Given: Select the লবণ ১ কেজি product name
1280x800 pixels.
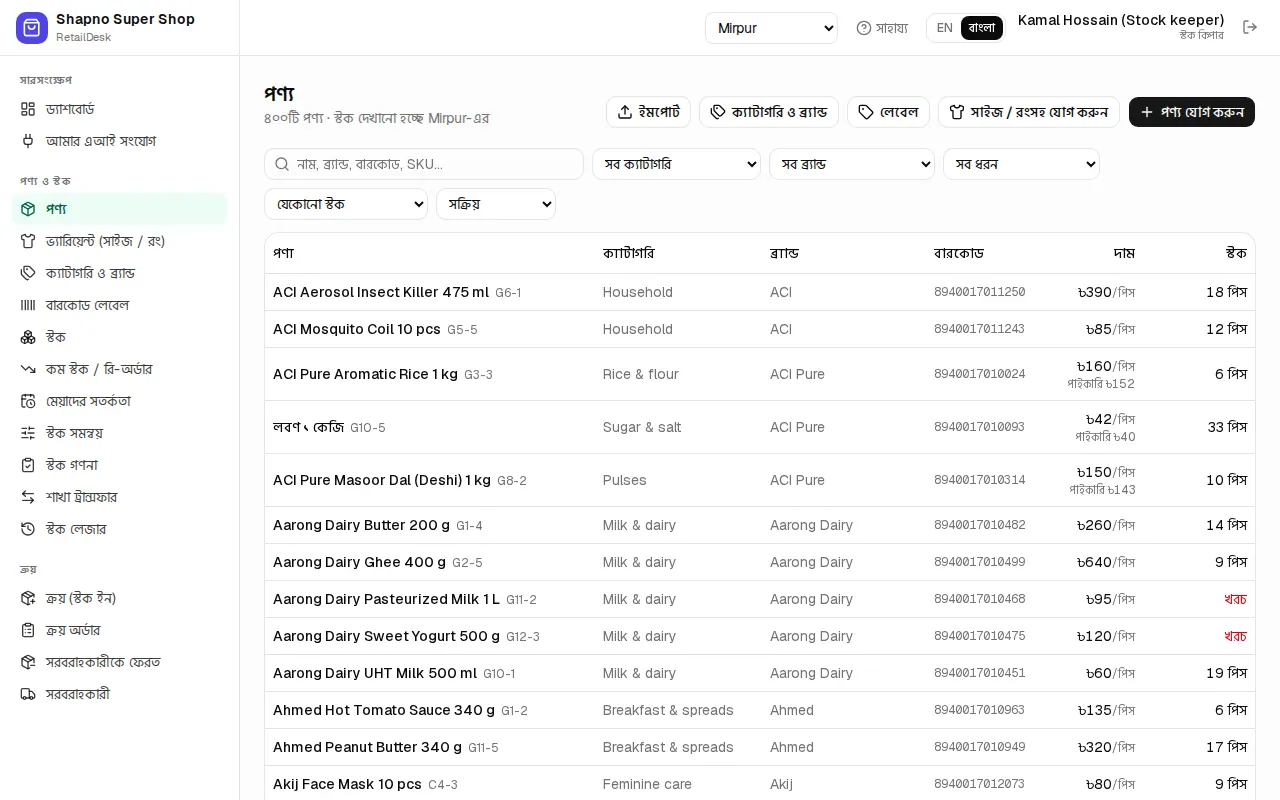Looking at the screenshot, I should [308, 427].
